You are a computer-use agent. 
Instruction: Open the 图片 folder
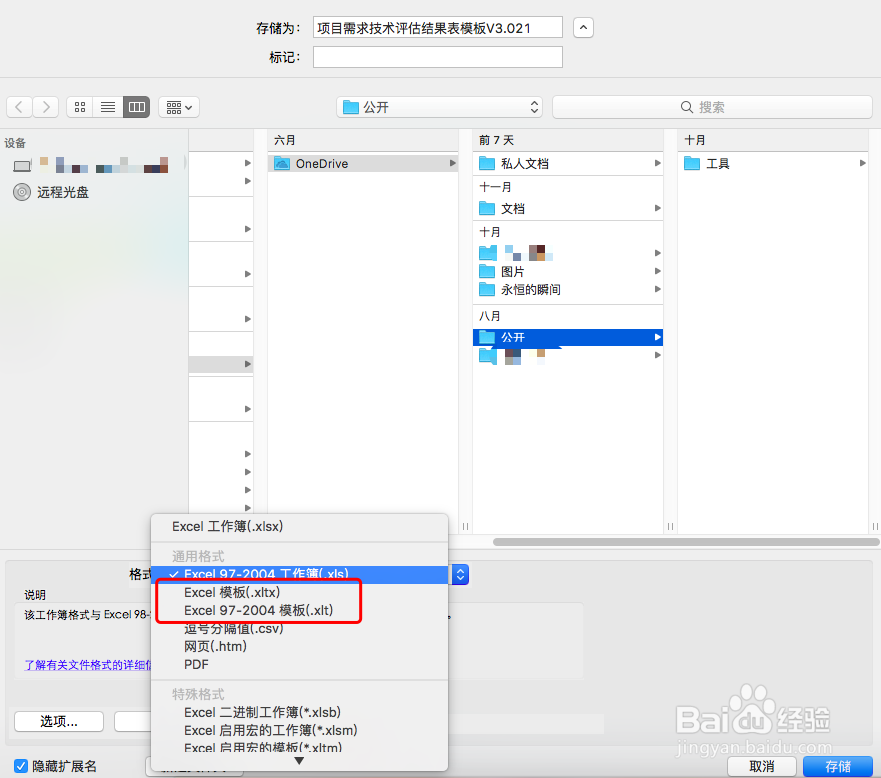(567, 271)
